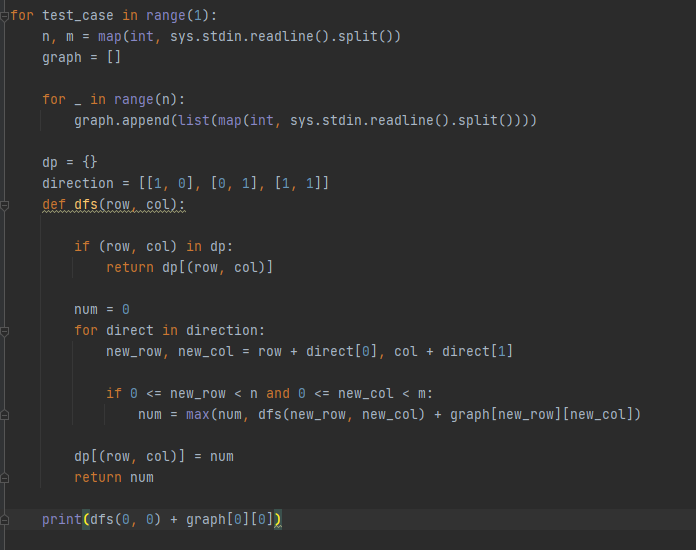696x550 pixels.
Task: Collapse the 'def dfs' function fold marker
Action: (4, 206)
